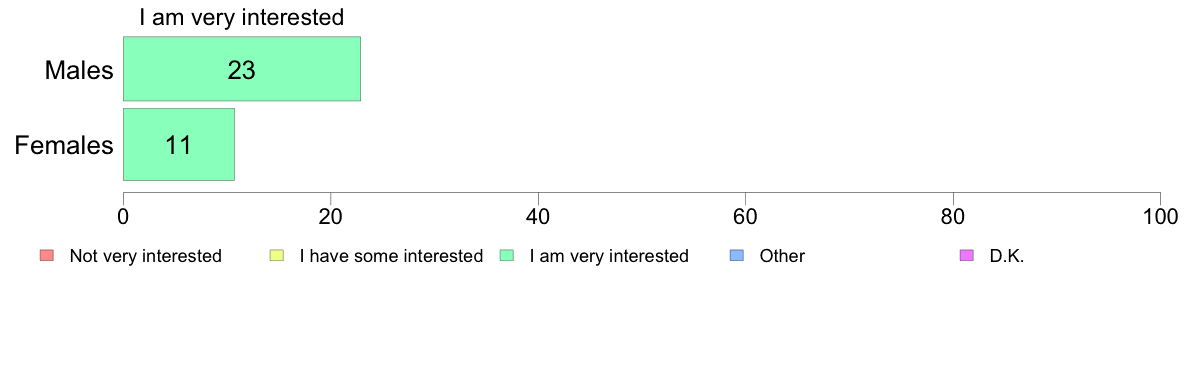
Task: Select the red Not very interested swatch
Action: click(x=45, y=256)
